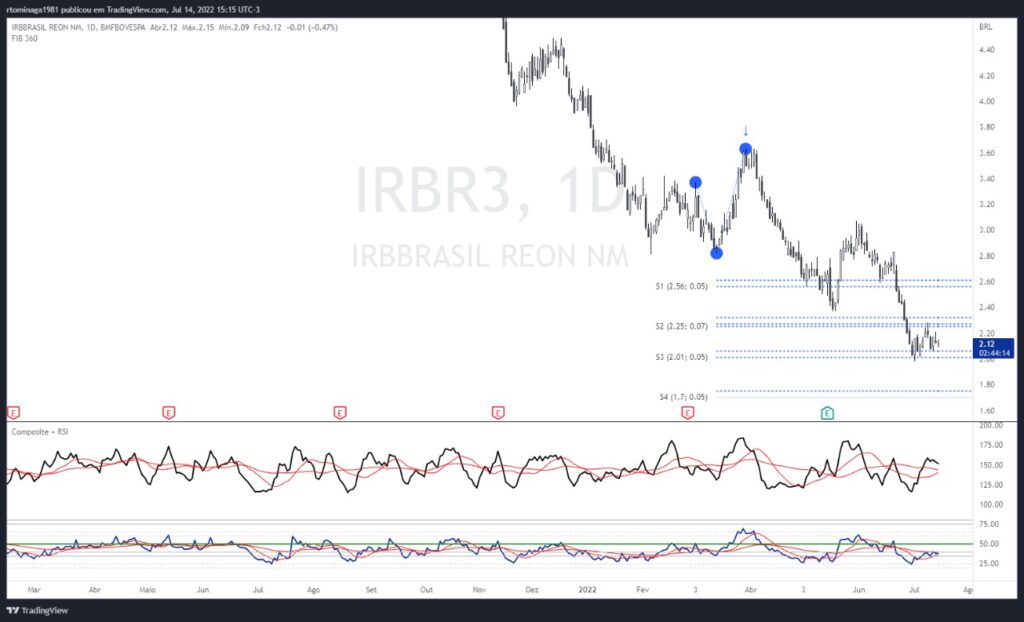Click the Set label on time axis
Viewport: 1024px width, 622px height.
371,590
